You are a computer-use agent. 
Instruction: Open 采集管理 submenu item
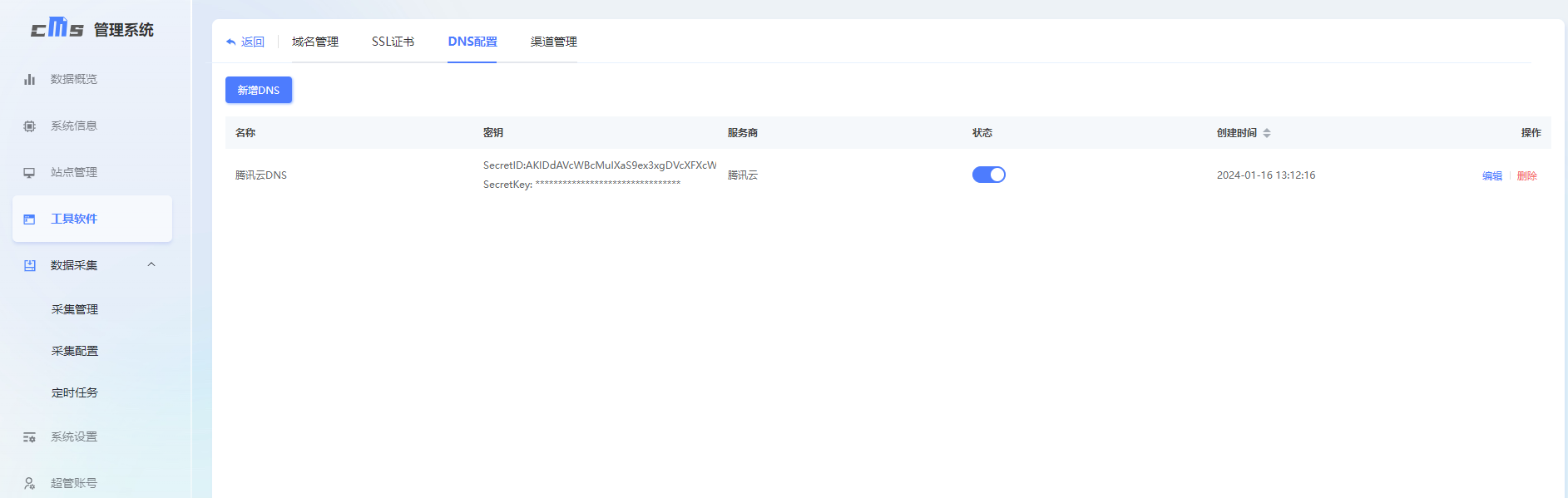point(75,309)
